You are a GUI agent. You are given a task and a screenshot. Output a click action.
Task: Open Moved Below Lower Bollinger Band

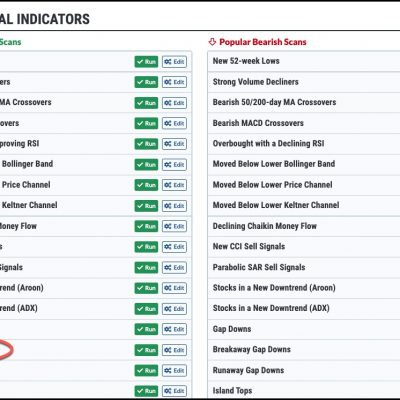coord(274,164)
